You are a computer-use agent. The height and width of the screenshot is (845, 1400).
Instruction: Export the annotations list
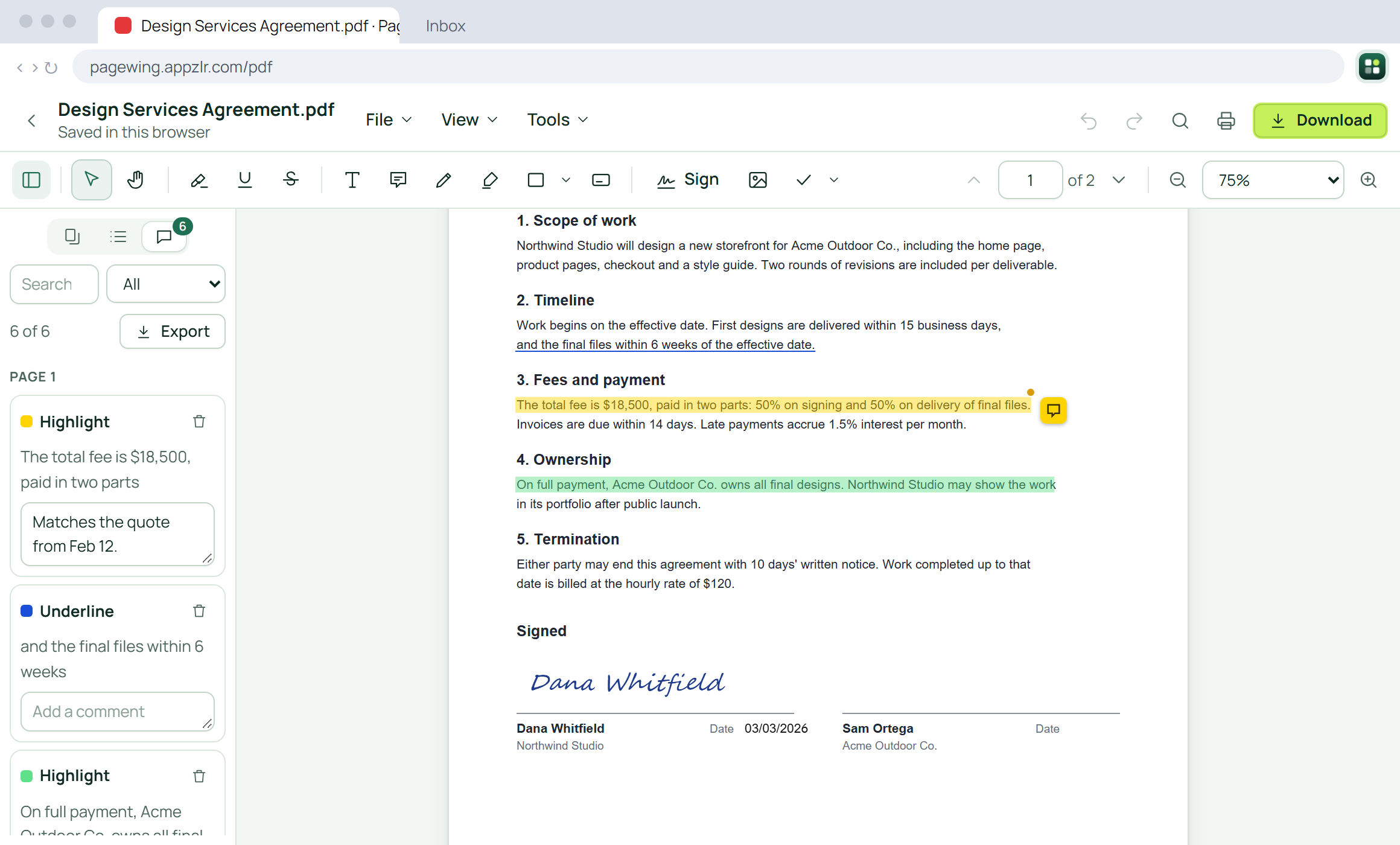point(173,331)
